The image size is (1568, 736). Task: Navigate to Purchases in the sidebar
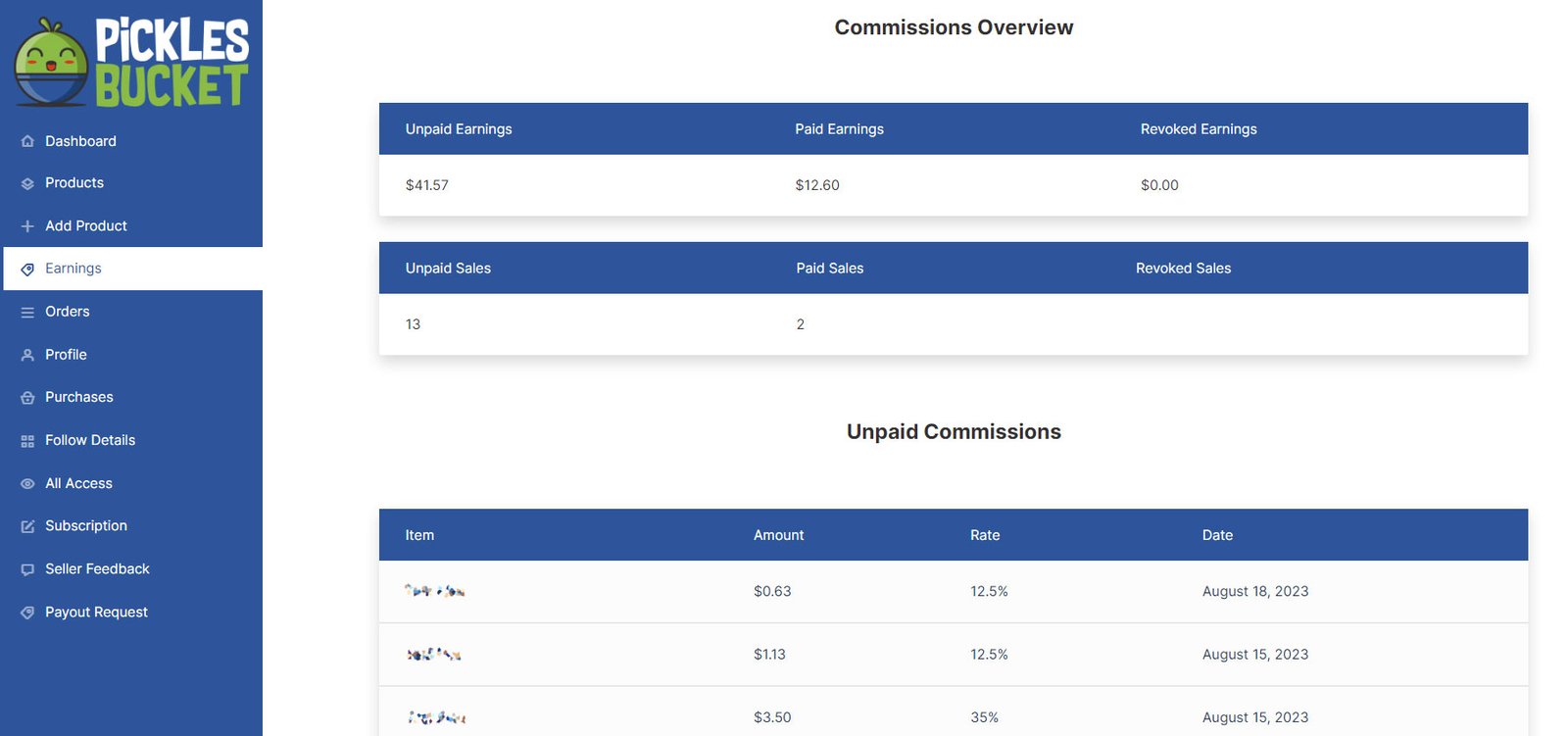click(78, 397)
